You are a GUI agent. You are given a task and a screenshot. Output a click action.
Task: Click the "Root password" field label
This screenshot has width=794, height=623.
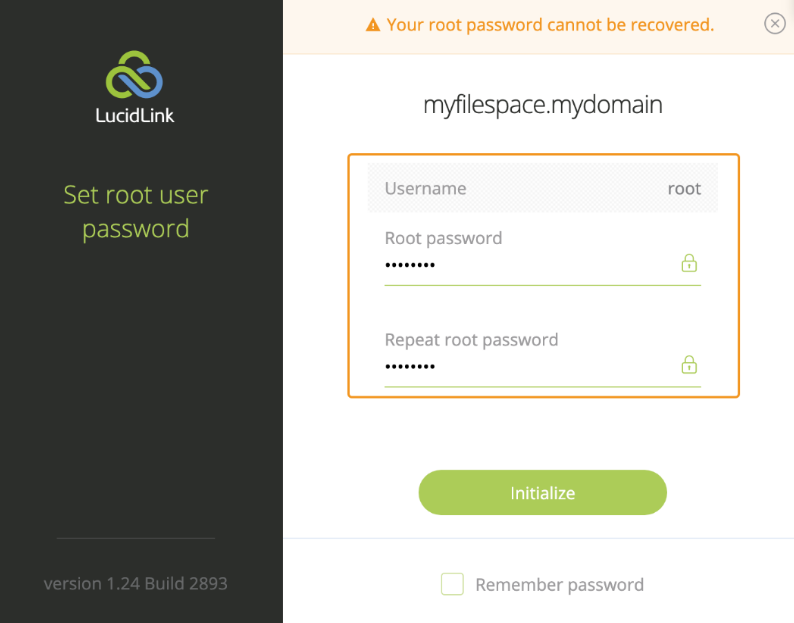tap(443, 238)
